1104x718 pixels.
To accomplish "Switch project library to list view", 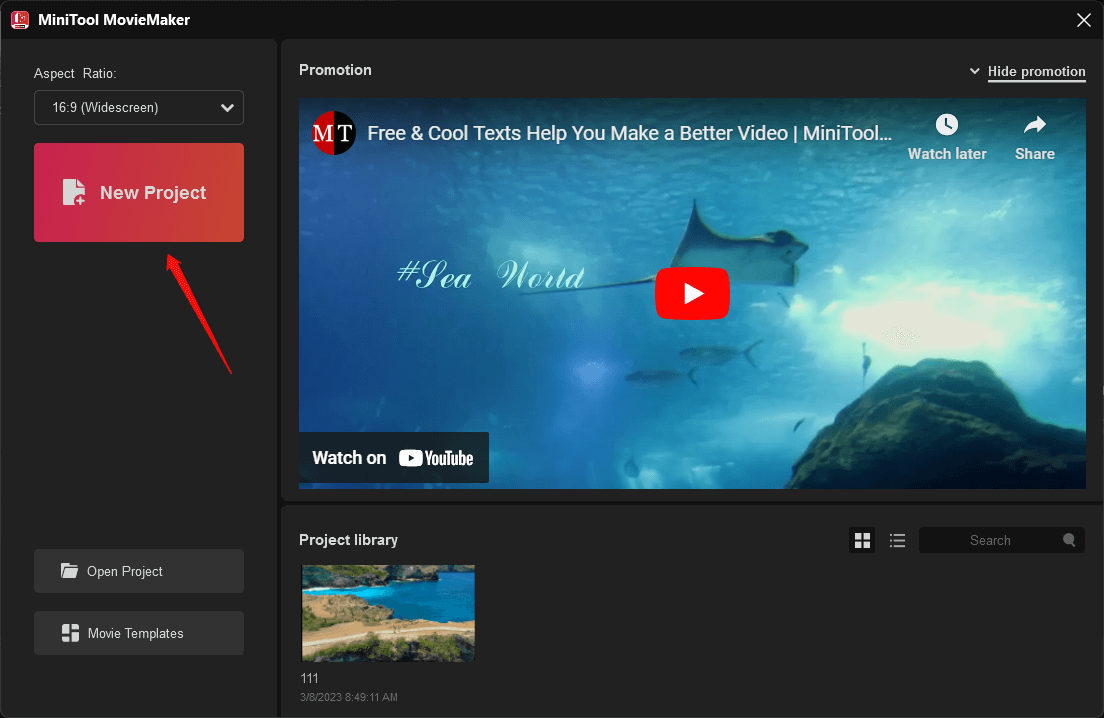I will 897,540.
